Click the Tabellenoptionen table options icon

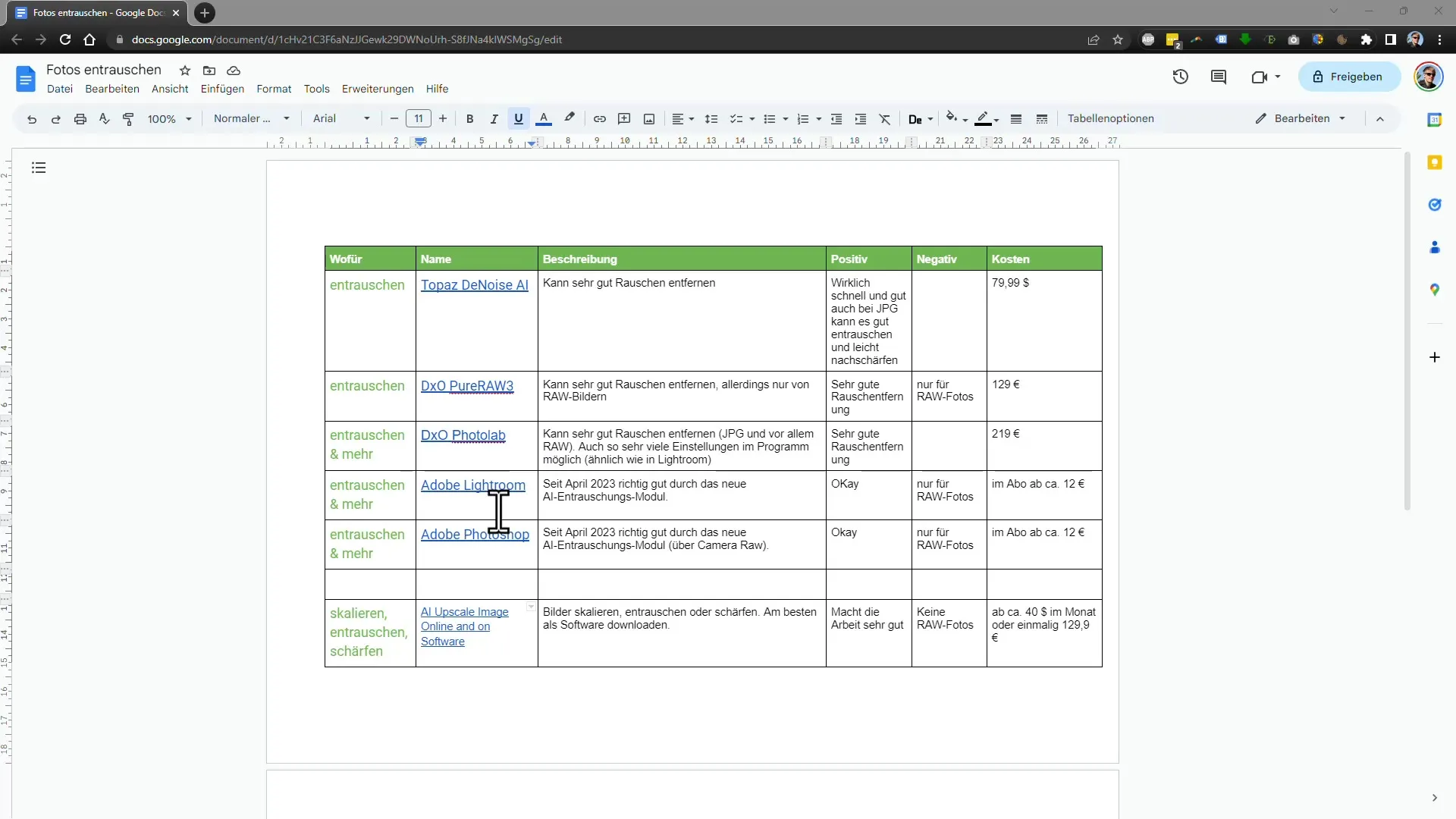(x=1112, y=118)
